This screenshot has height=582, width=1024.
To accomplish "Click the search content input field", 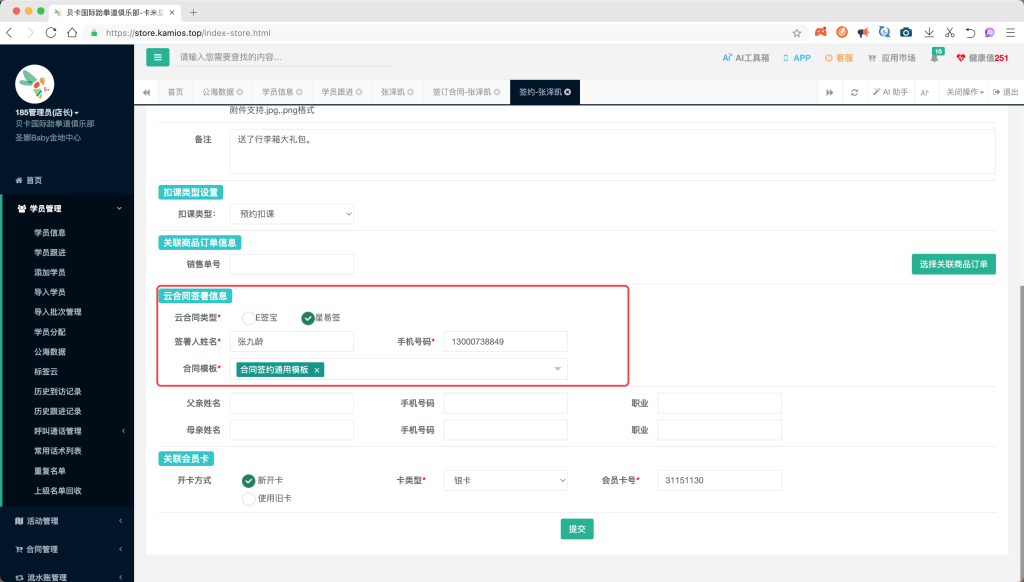I will [281, 57].
